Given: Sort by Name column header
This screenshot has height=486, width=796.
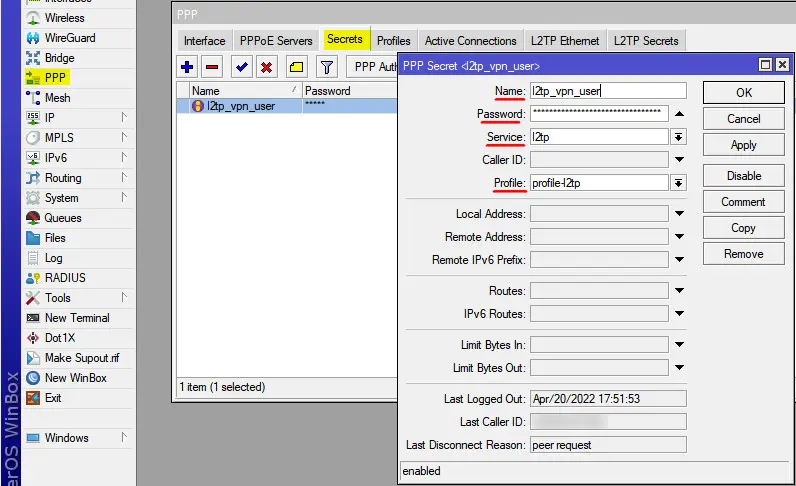Looking at the screenshot, I should point(246,91).
